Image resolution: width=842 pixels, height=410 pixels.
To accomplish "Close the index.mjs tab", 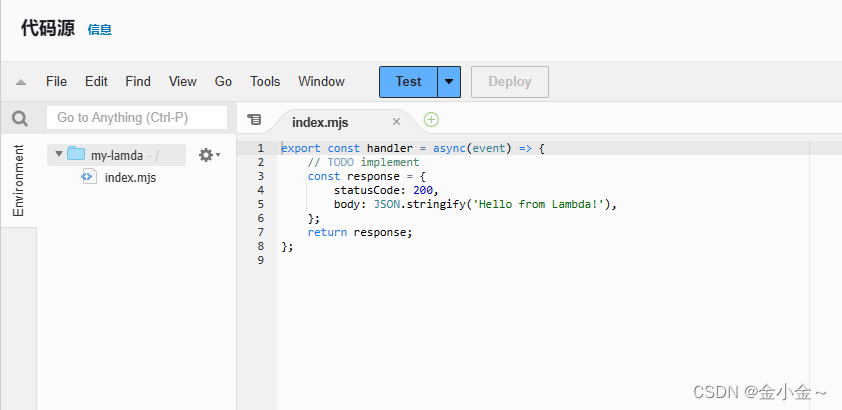I will coord(396,122).
